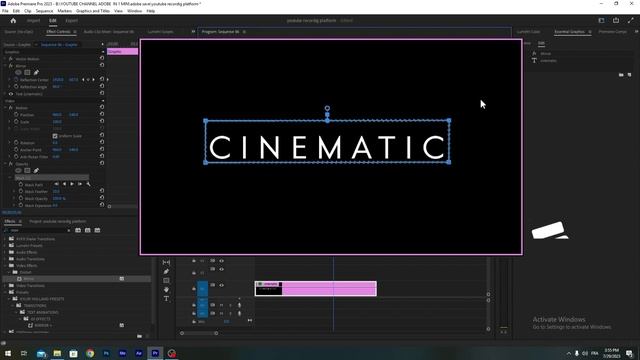640x360 pixels.
Task: Open the Markers menu
Action: click(x=64, y=11)
